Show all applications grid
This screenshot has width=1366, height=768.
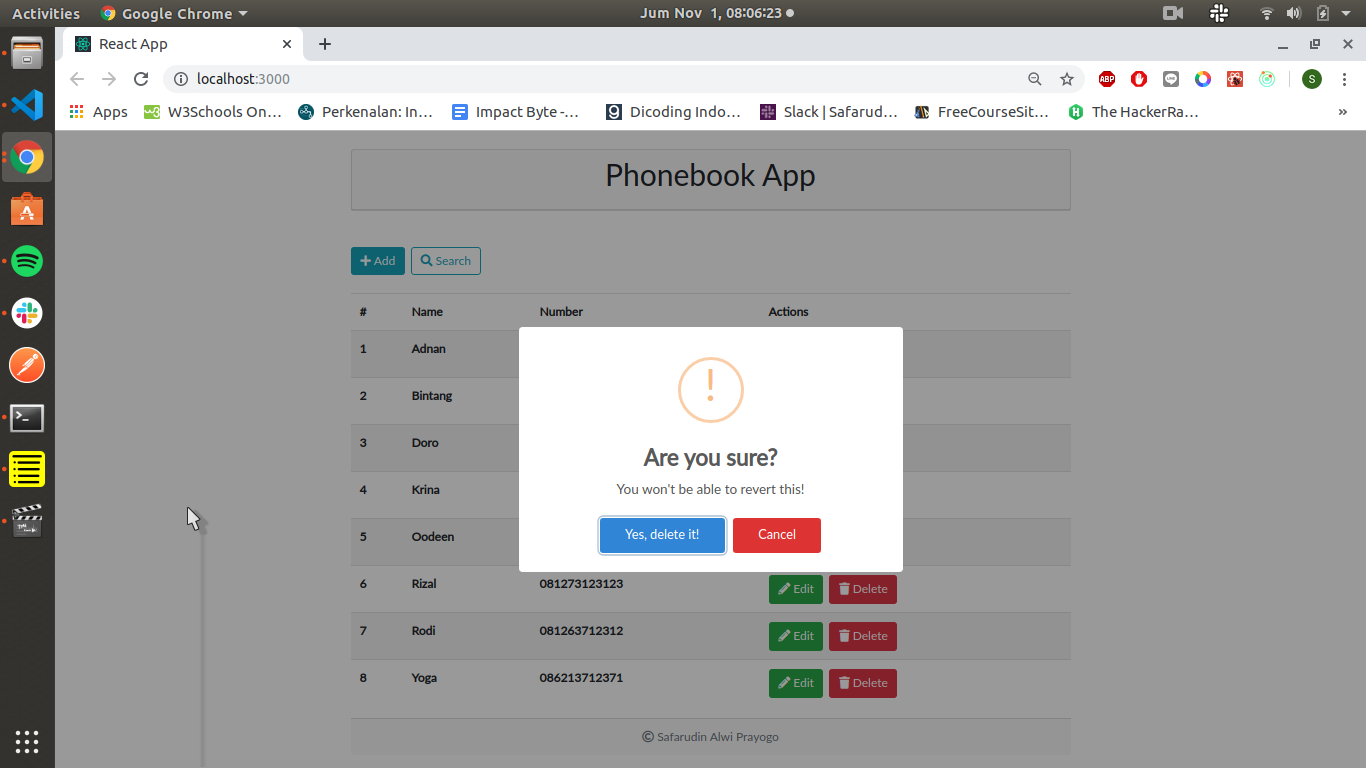pyautogui.click(x=27, y=741)
